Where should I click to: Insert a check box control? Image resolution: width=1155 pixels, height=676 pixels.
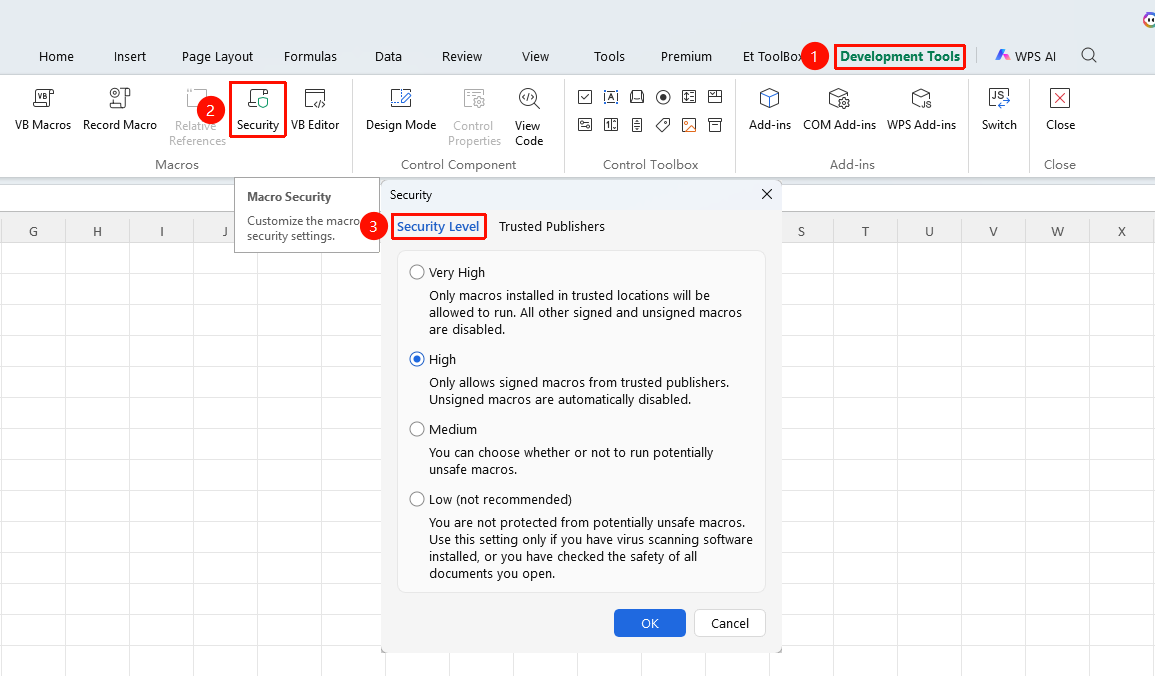[x=585, y=96]
